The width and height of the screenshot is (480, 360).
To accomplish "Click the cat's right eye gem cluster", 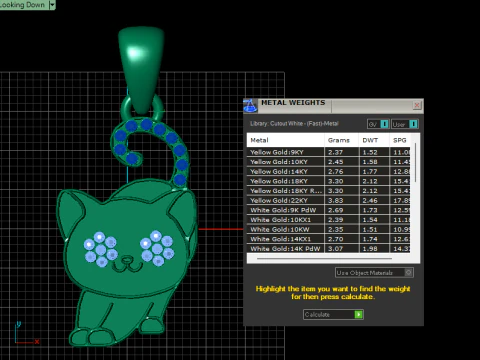I will coord(157,248).
